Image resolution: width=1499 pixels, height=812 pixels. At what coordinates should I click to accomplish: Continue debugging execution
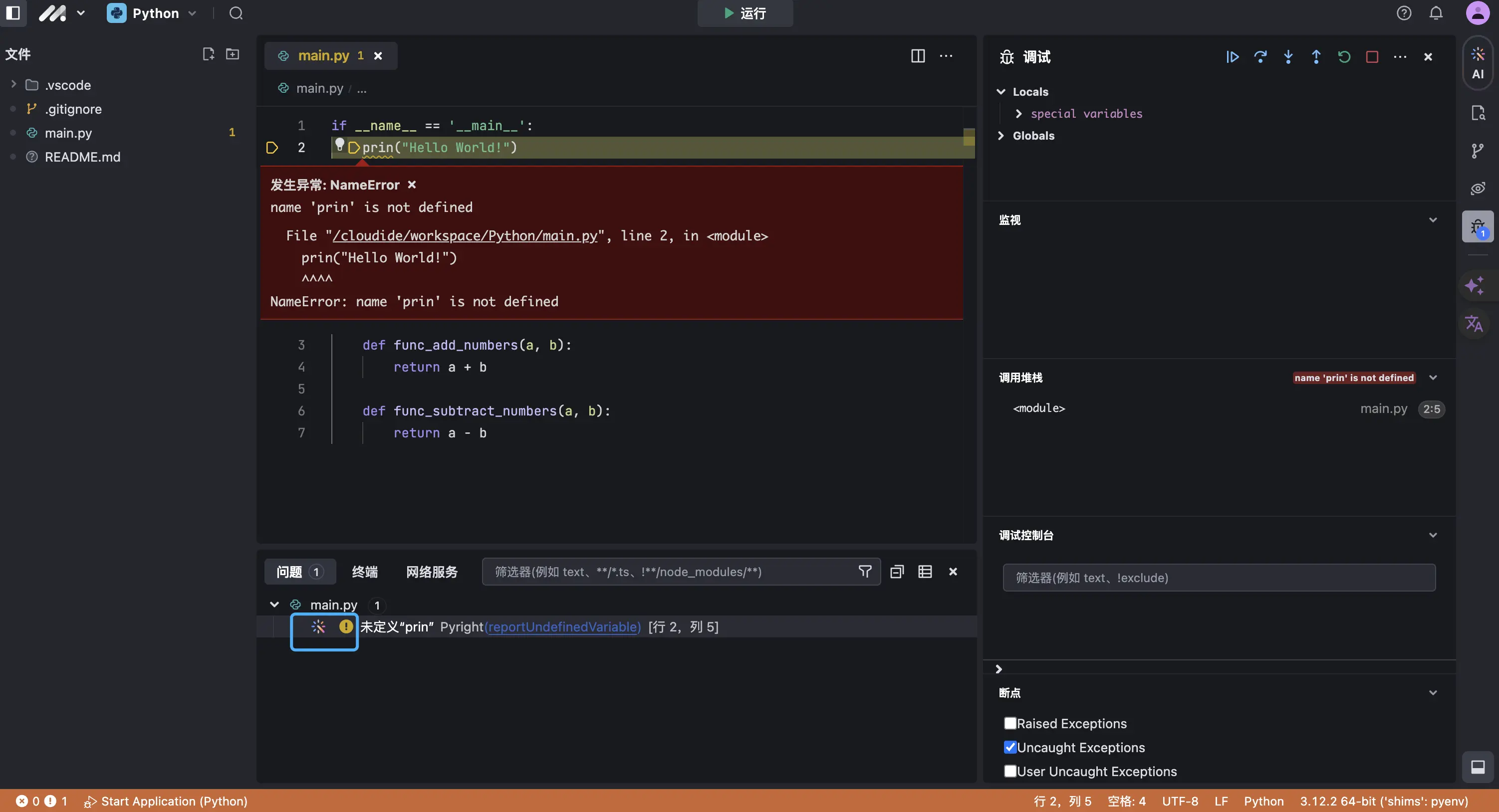click(1232, 56)
